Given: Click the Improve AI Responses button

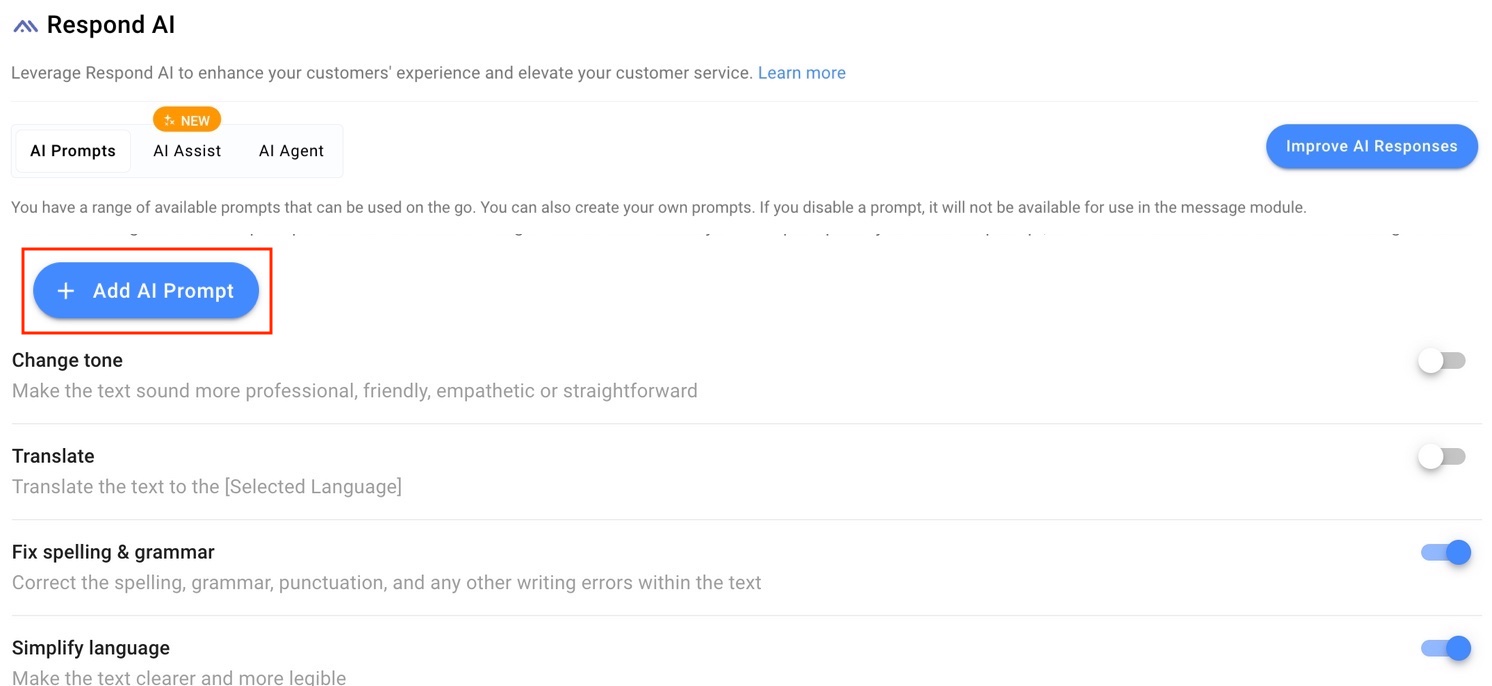Looking at the screenshot, I should [1371, 146].
